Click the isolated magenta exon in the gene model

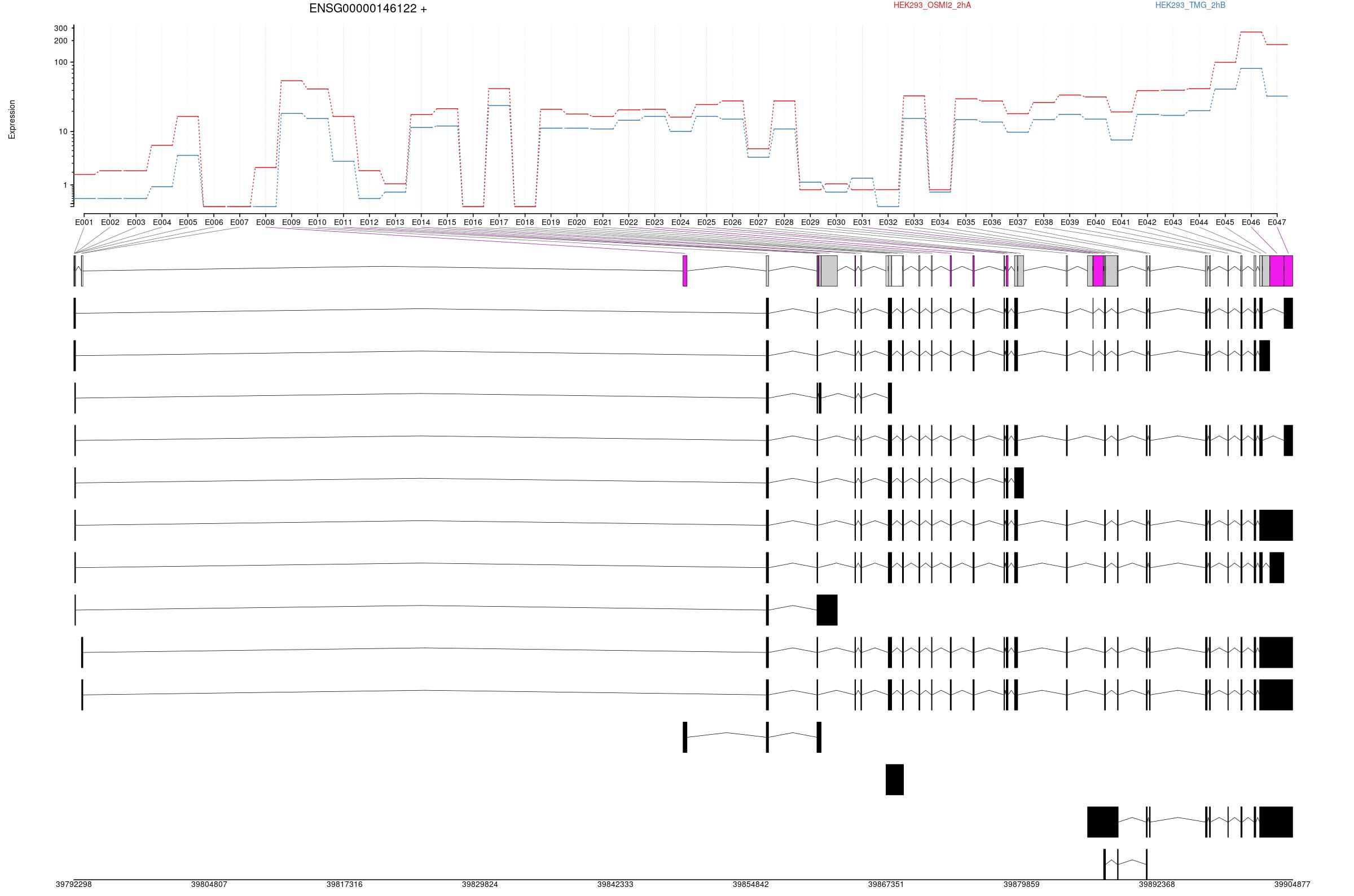pyautogui.click(x=685, y=271)
